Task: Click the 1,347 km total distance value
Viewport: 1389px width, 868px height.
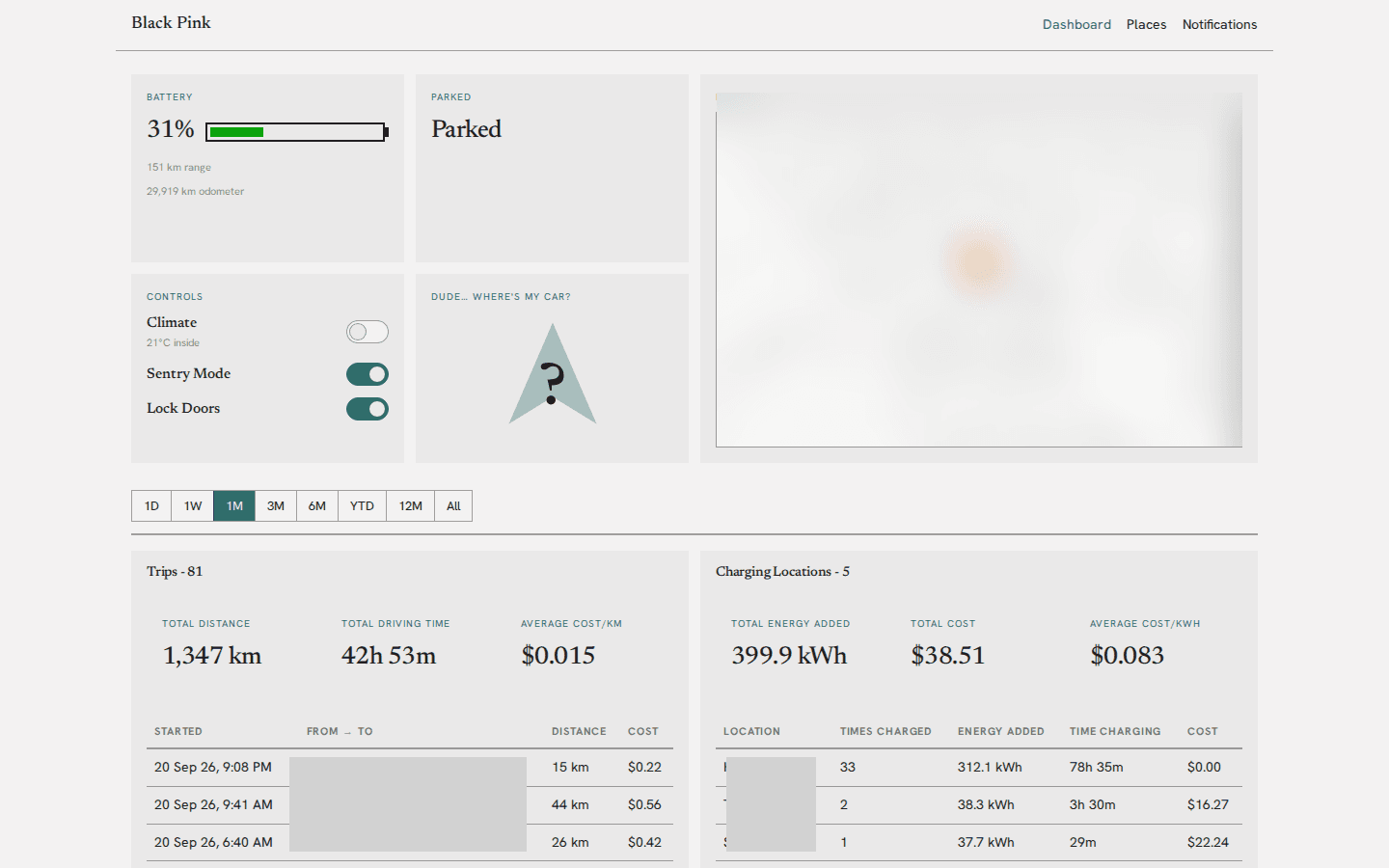Action: point(212,656)
